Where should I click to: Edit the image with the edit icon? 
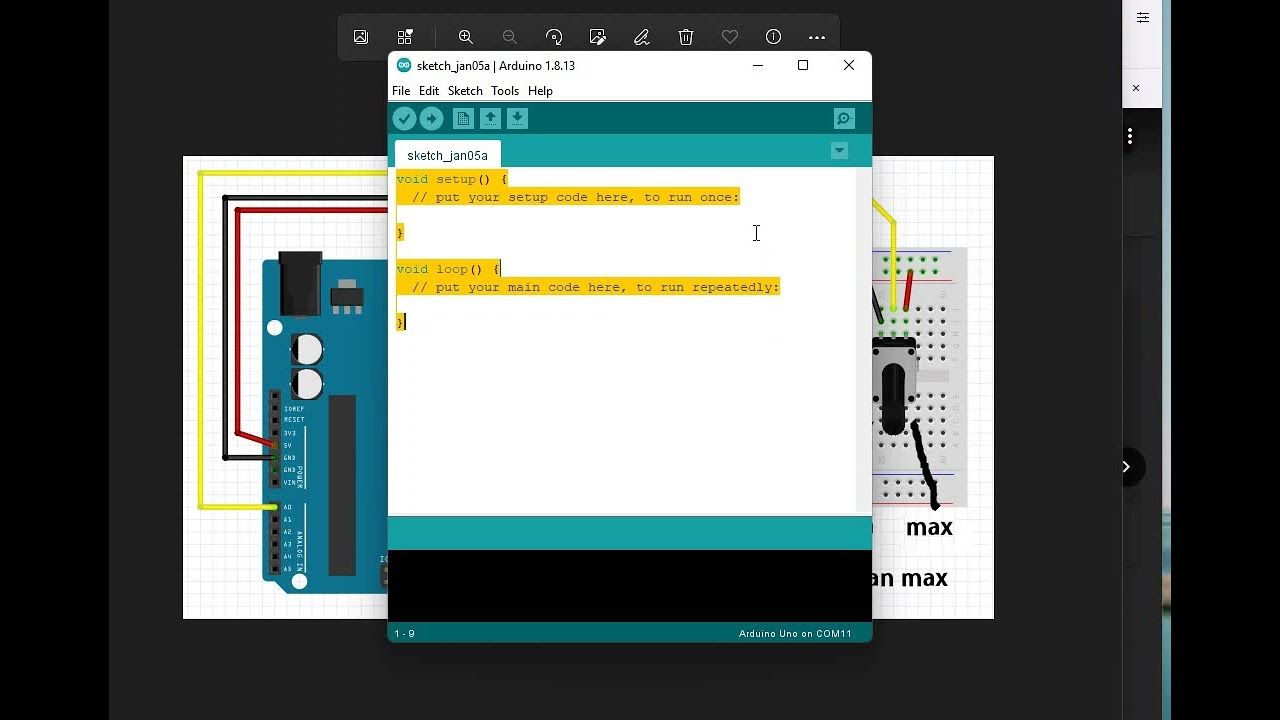[598, 37]
